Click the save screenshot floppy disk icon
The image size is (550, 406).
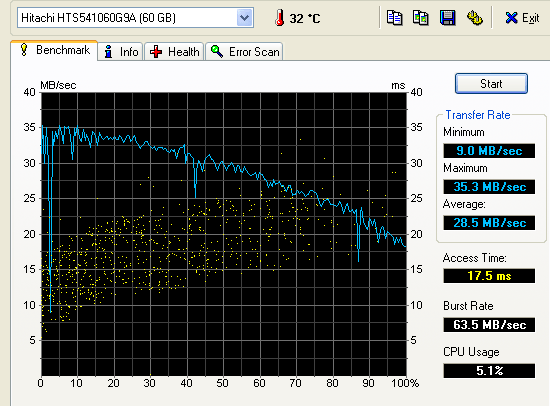coord(447,18)
